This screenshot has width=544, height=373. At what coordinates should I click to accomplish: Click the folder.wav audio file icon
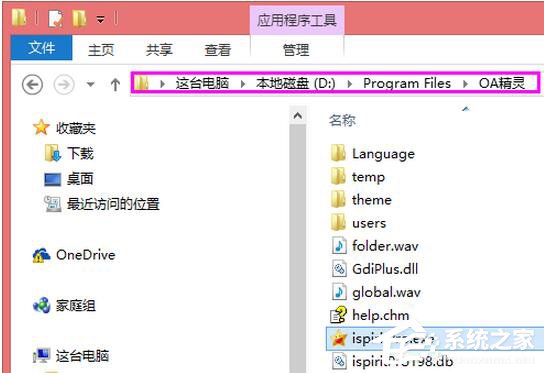click(339, 246)
